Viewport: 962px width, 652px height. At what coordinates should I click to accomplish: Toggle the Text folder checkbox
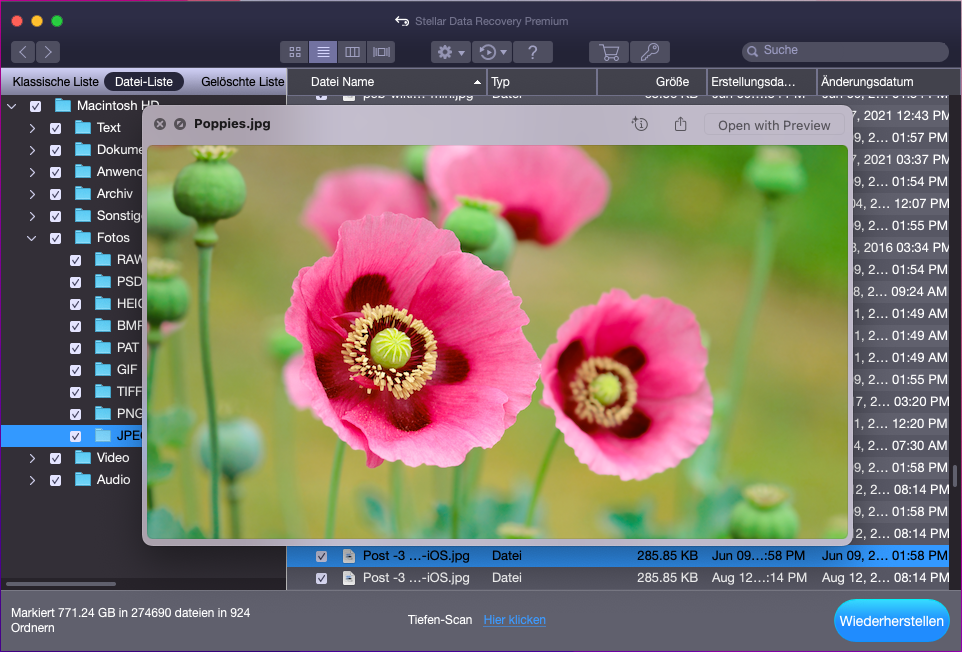click(55, 128)
